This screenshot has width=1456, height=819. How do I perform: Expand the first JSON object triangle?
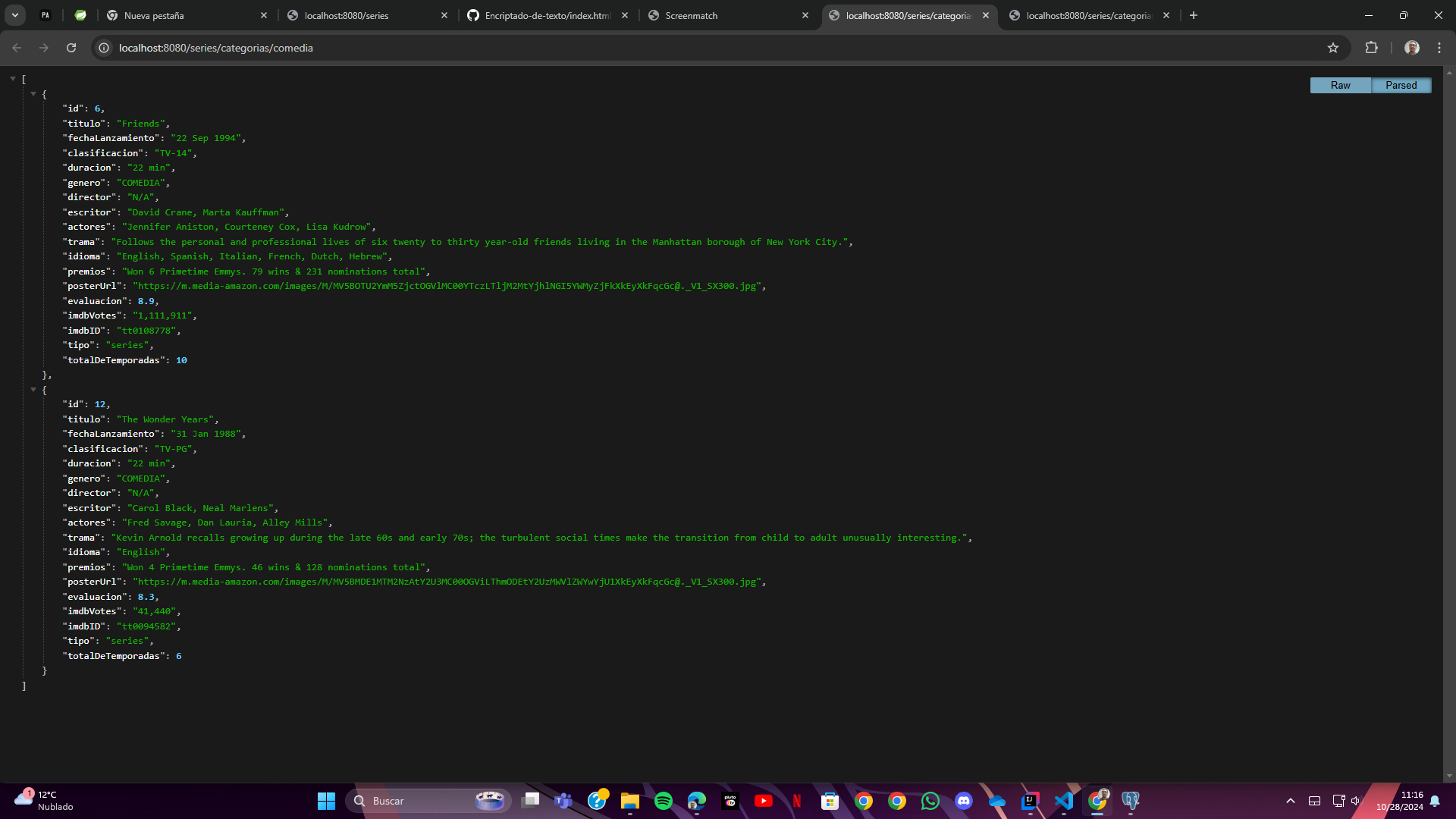[x=33, y=92]
